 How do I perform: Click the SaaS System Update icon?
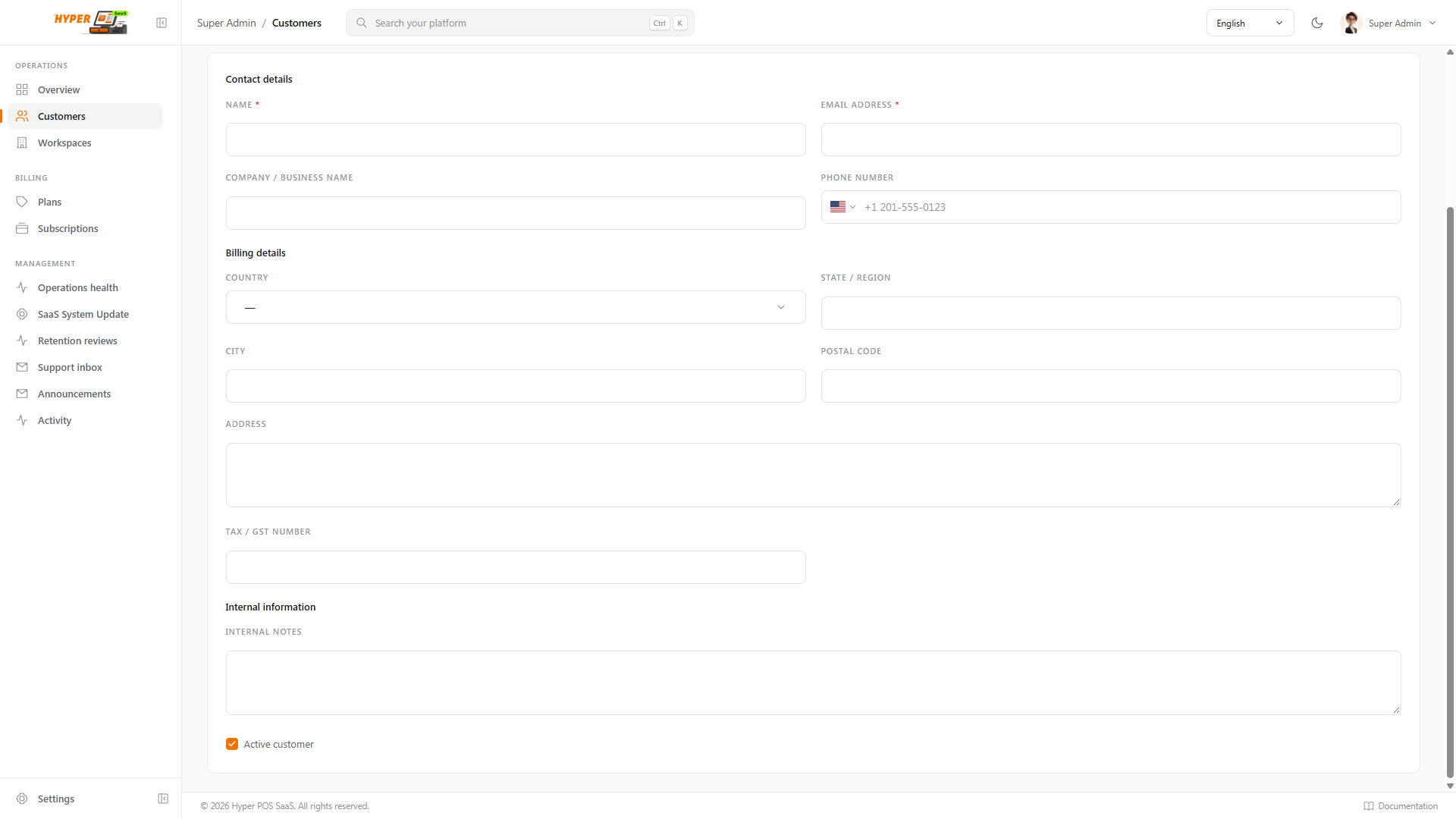[22, 314]
